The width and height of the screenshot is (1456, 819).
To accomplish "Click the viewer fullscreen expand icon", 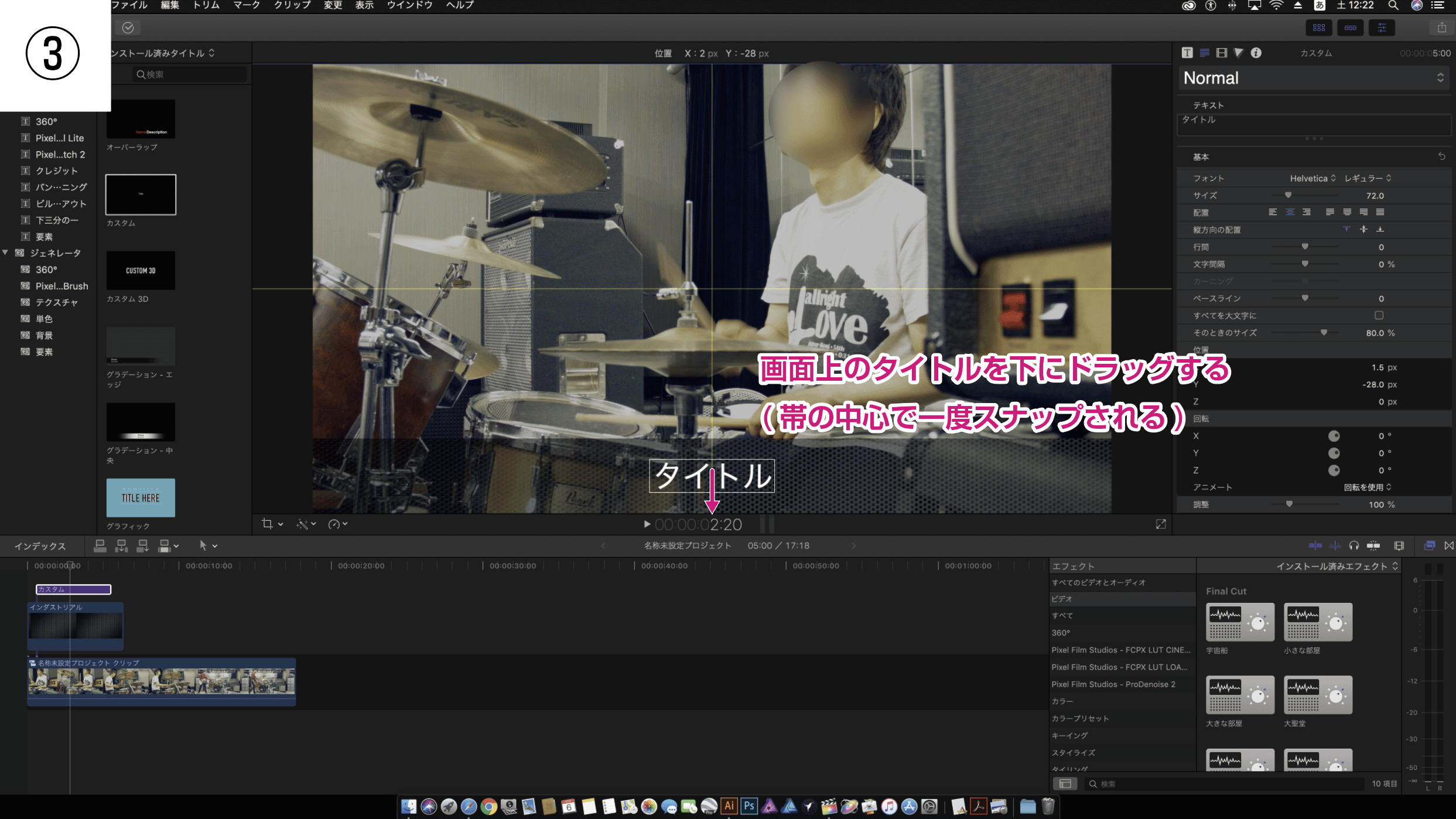I will 1160,524.
